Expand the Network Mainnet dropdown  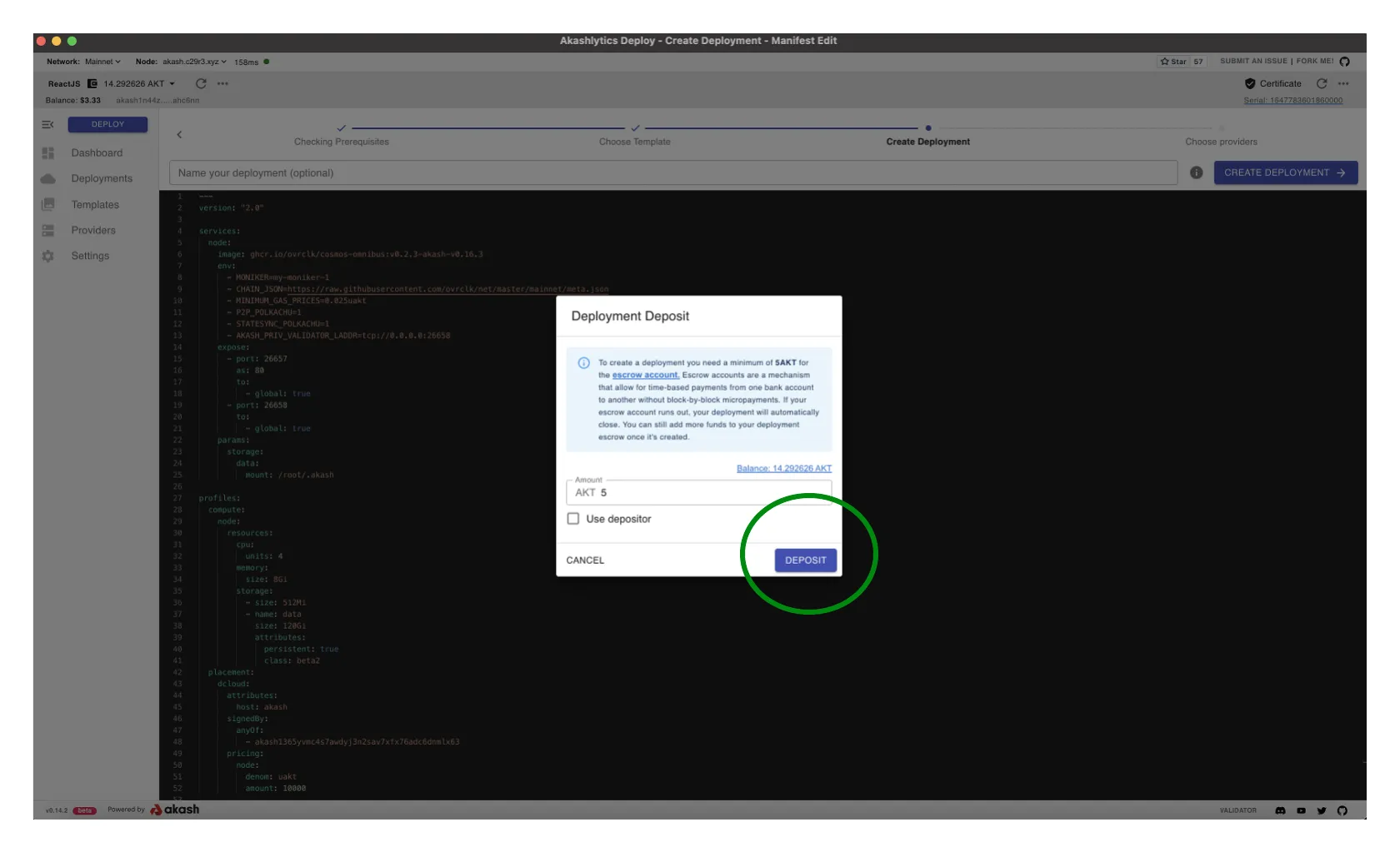(102, 62)
